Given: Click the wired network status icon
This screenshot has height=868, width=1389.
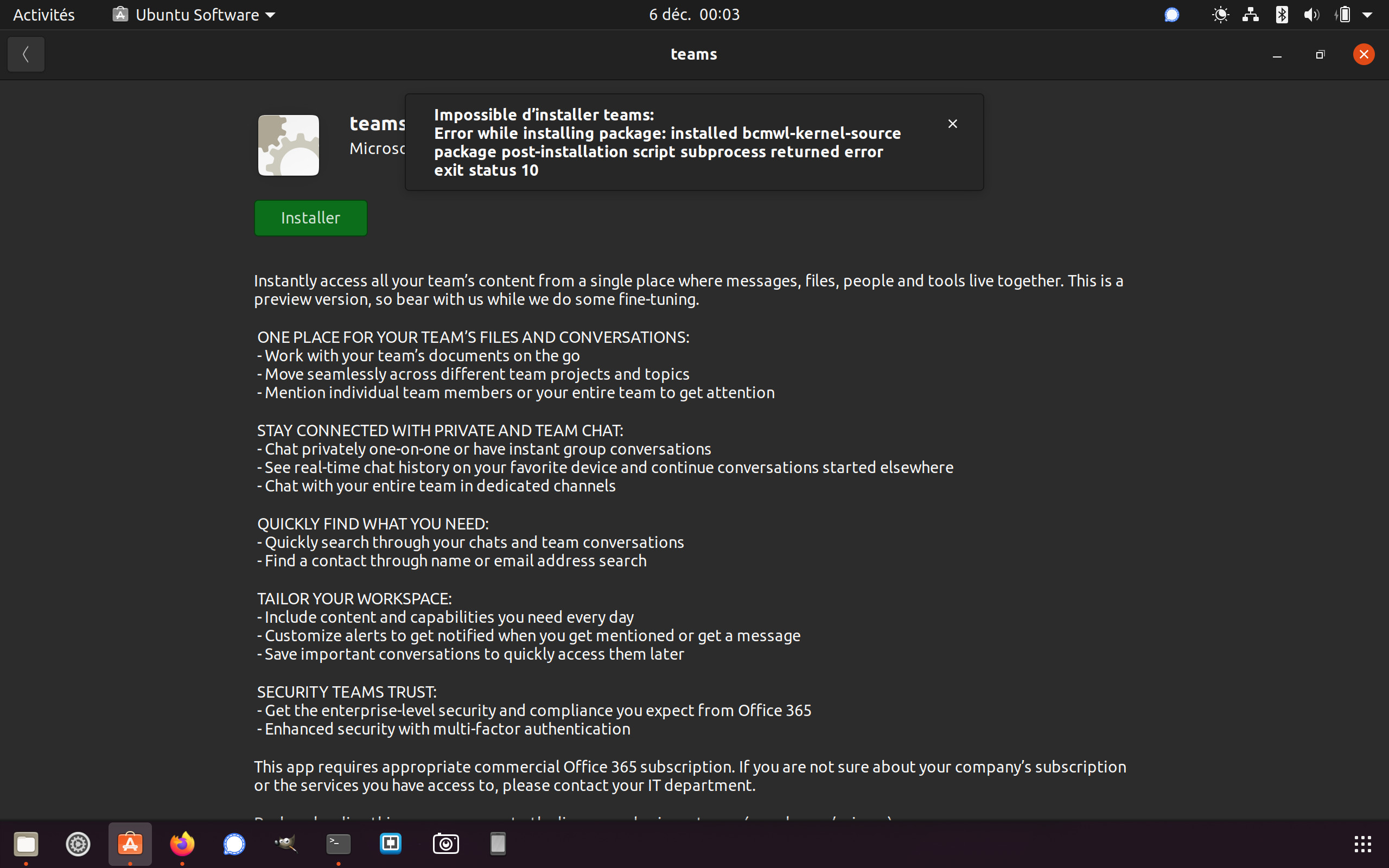Looking at the screenshot, I should click(x=1251, y=14).
